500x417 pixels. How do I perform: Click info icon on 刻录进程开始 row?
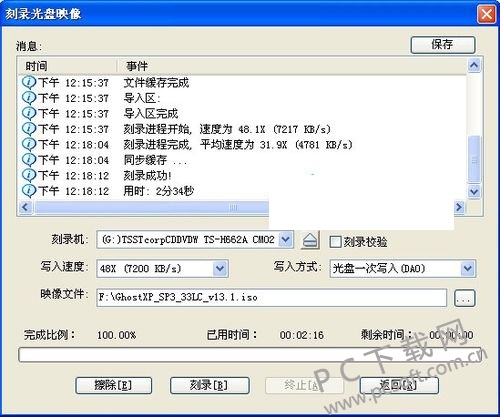click(29, 129)
